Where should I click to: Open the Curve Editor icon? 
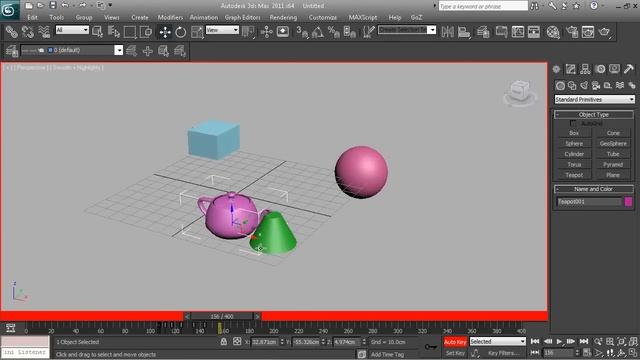click(x=501, y=31)
